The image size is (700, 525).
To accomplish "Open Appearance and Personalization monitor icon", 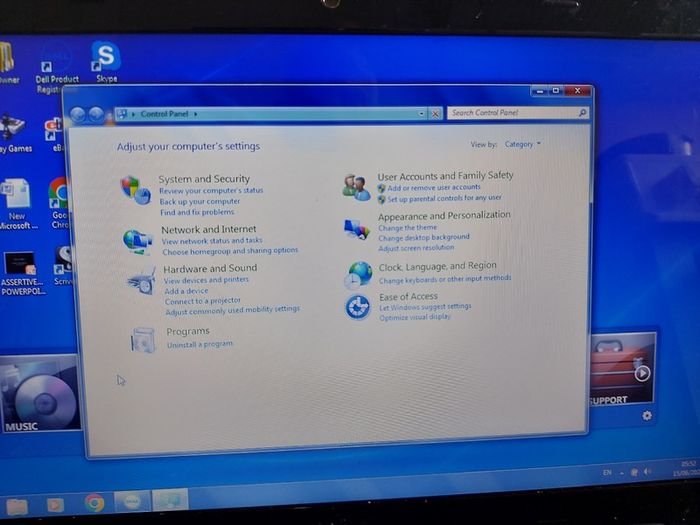I will point(357,229).
